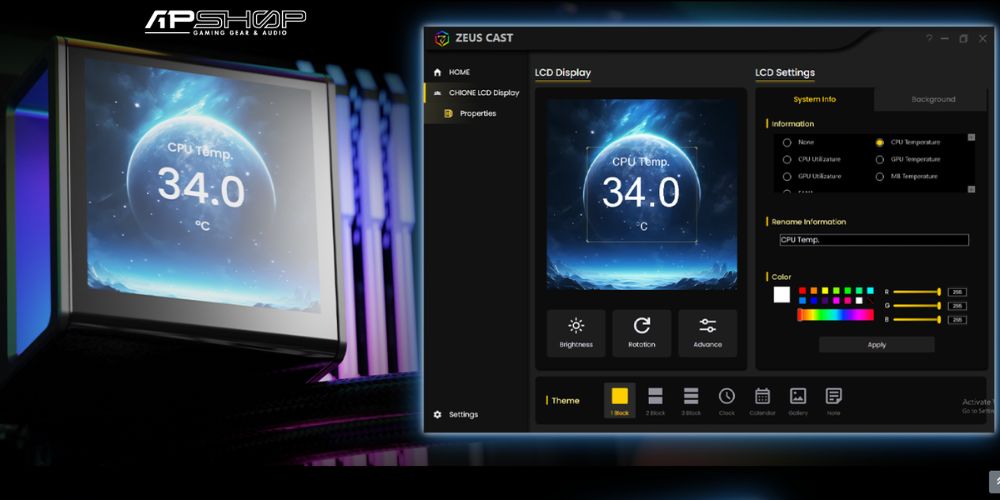Pick the Calendar theme icon

point(762,400)
